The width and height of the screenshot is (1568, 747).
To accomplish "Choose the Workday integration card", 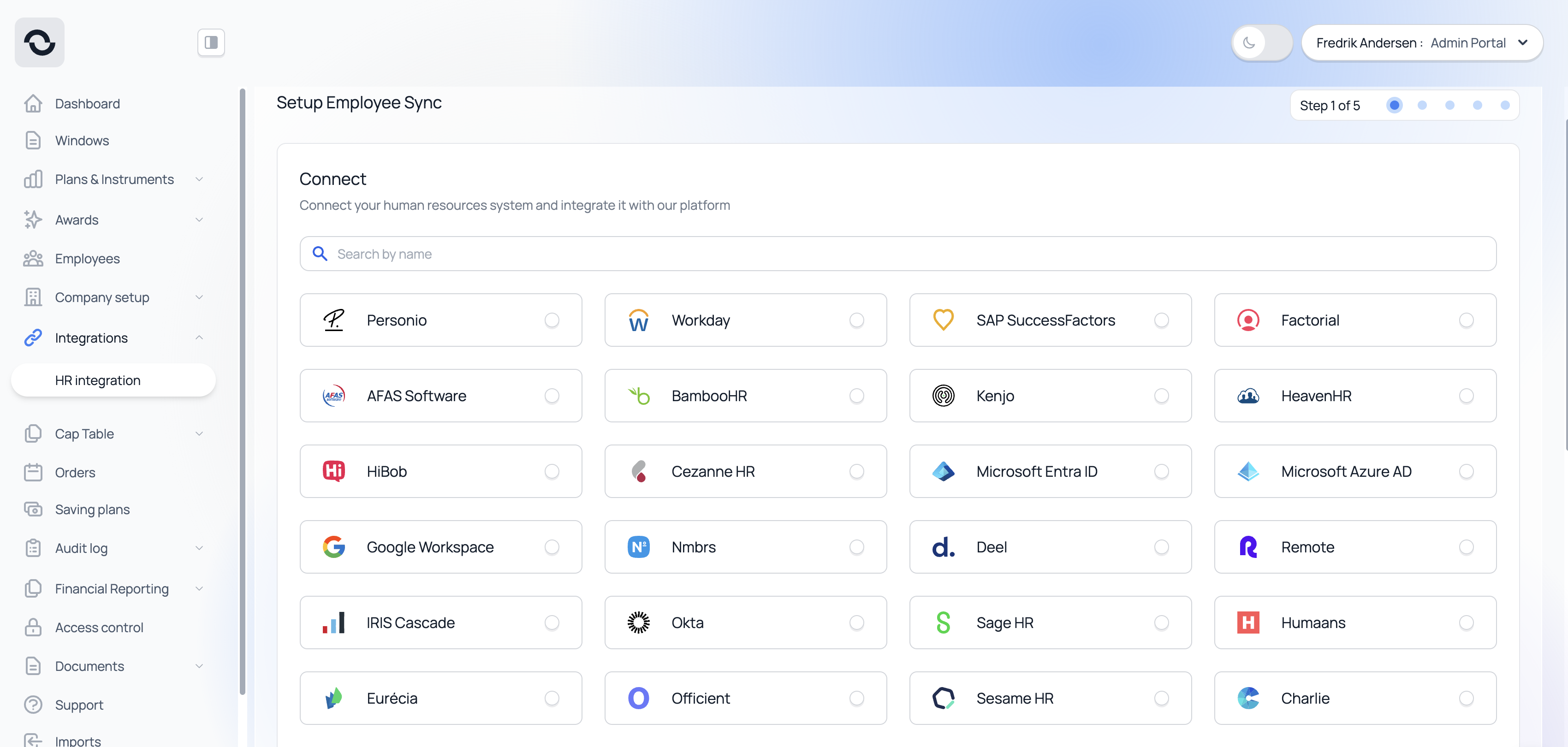I will (x=745, y=320).
